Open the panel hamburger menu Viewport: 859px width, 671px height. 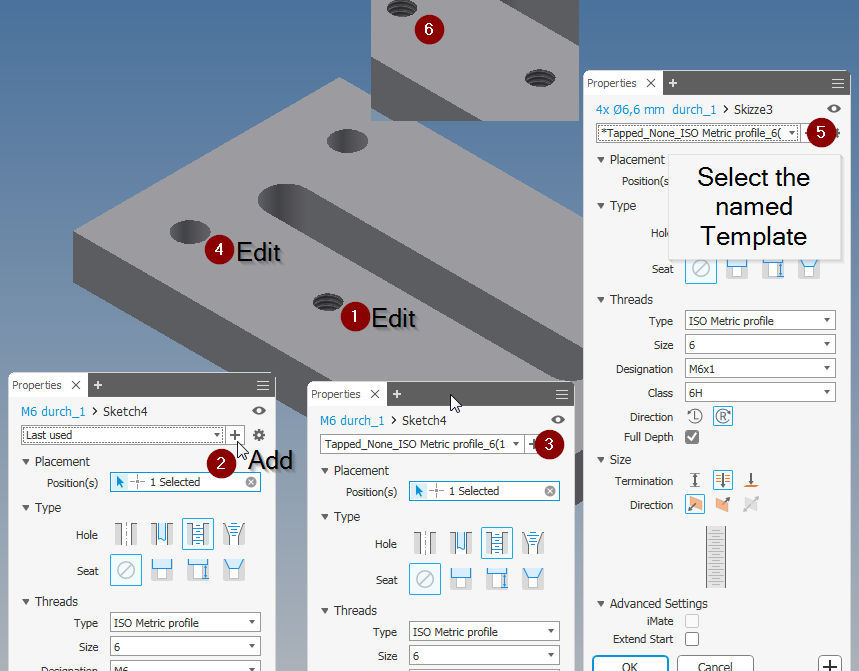[838, 83]
